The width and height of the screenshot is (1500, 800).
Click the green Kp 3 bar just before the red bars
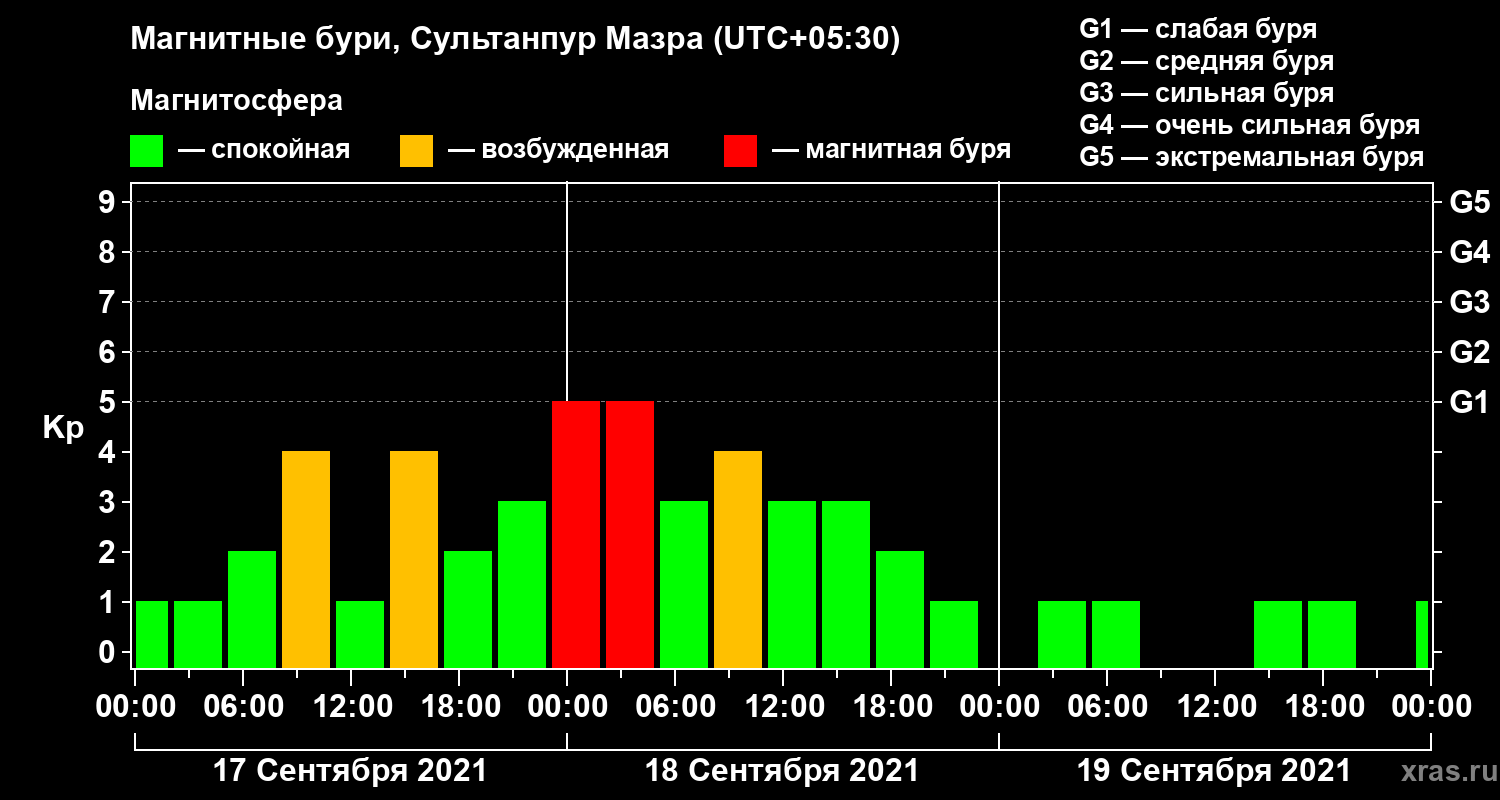pos(522,584)
